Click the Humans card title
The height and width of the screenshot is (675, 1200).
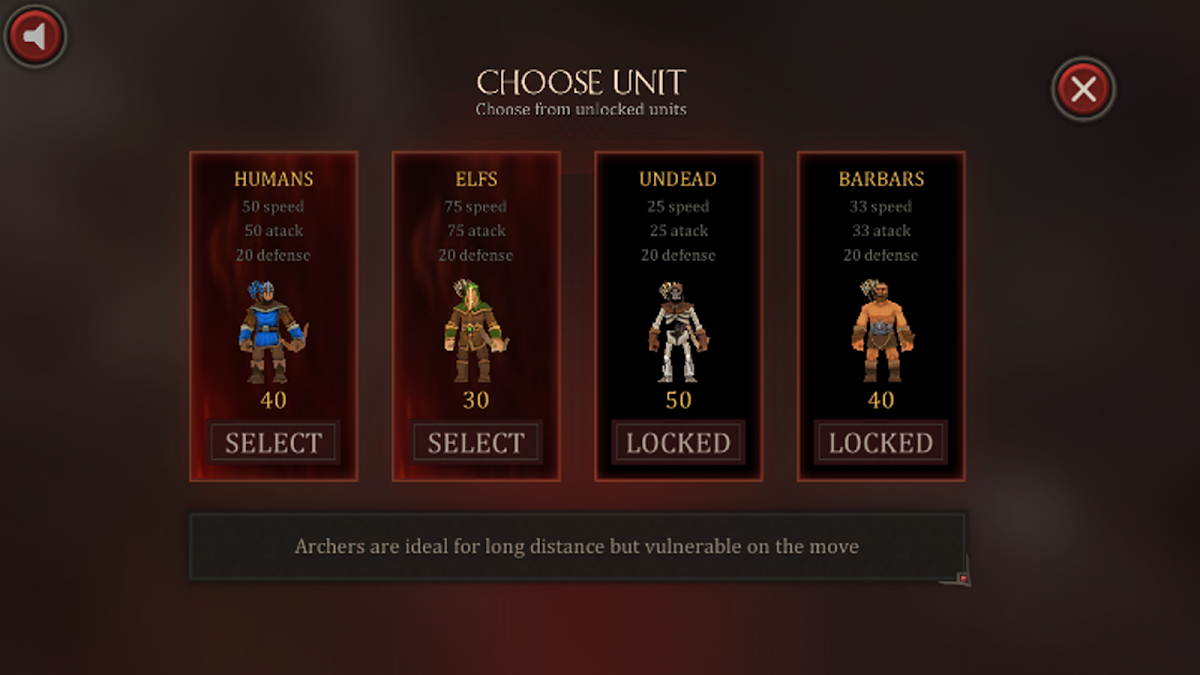(x=274, y=179)
